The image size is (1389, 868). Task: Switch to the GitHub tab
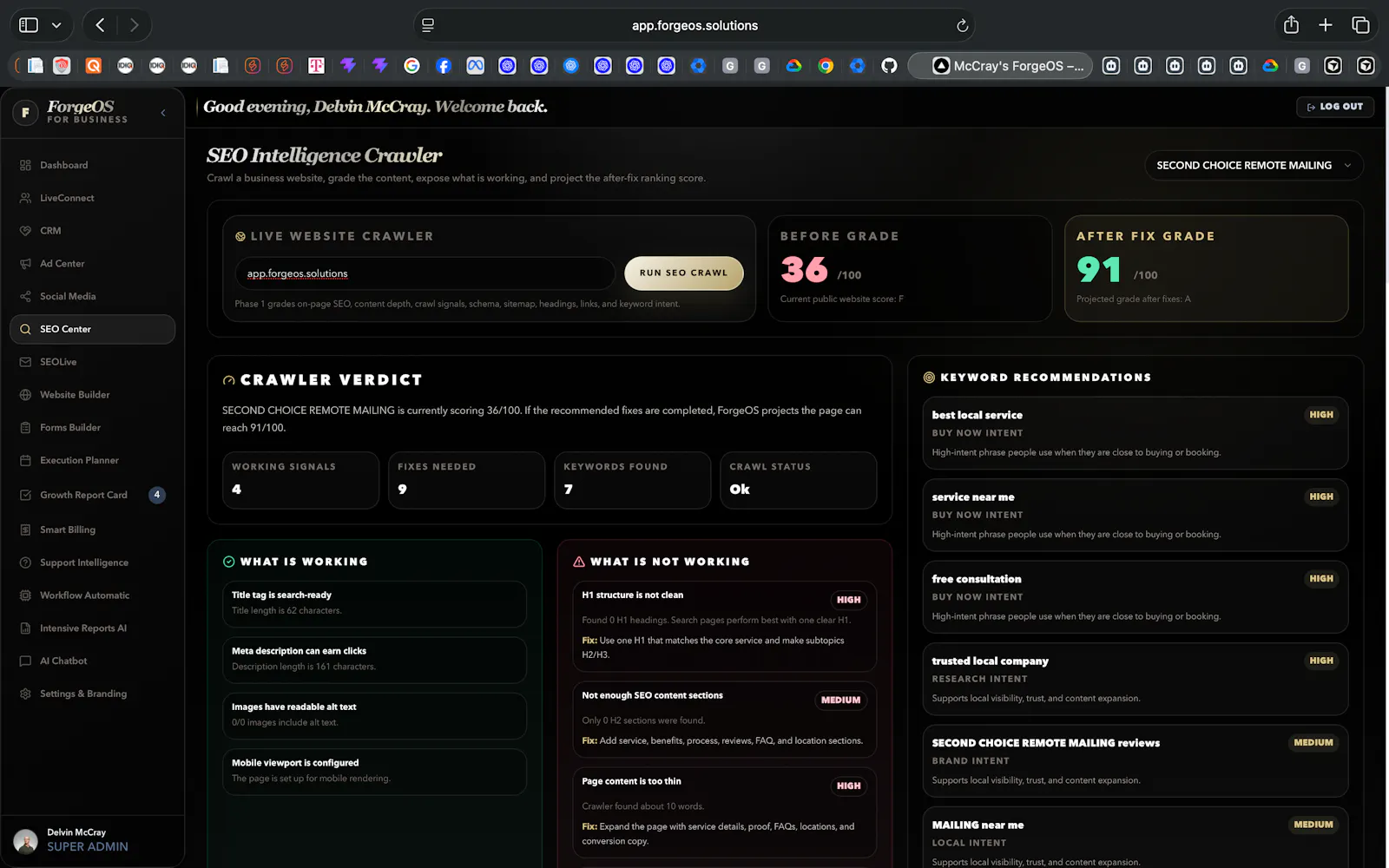[x=889, y=65]
